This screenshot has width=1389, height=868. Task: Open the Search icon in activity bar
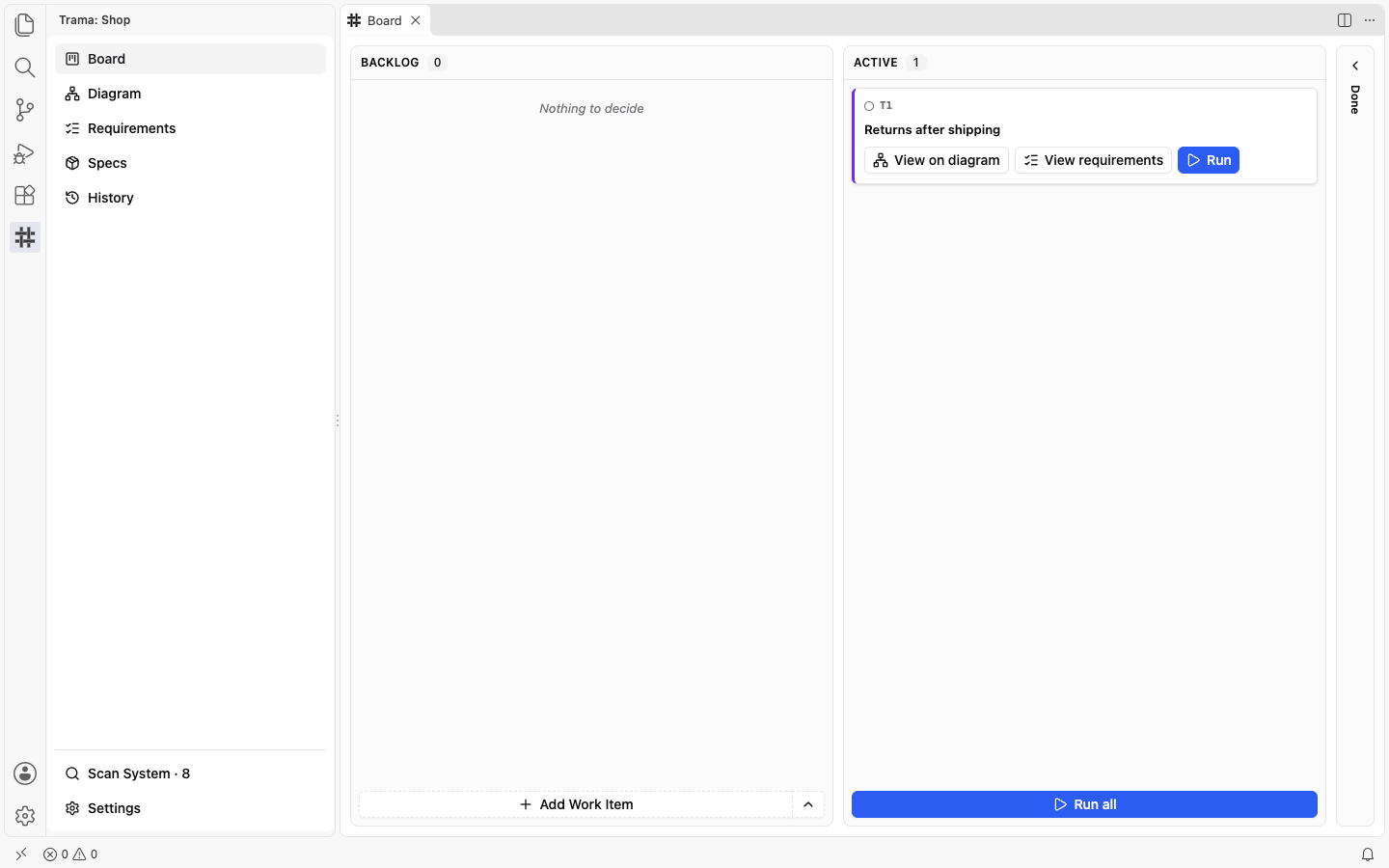pos(25,67)
